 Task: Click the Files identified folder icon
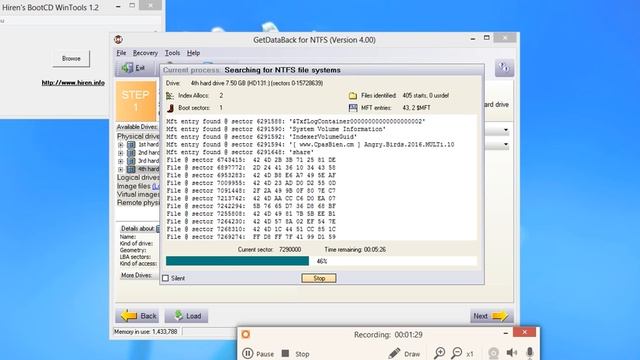[353, 96]
